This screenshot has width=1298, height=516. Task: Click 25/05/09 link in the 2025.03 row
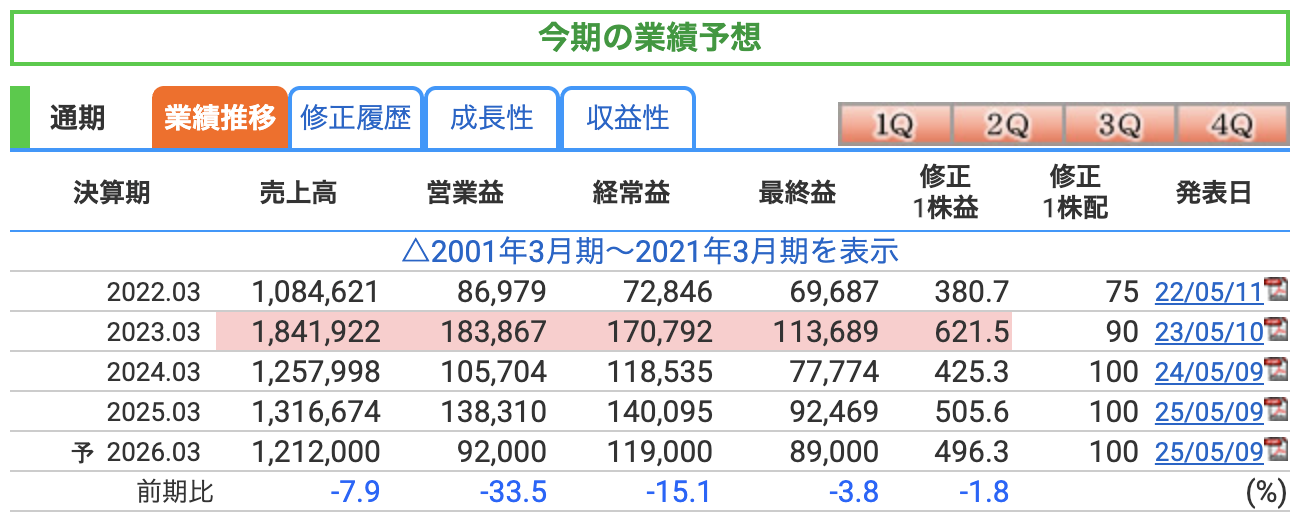tap(1208, 411)
